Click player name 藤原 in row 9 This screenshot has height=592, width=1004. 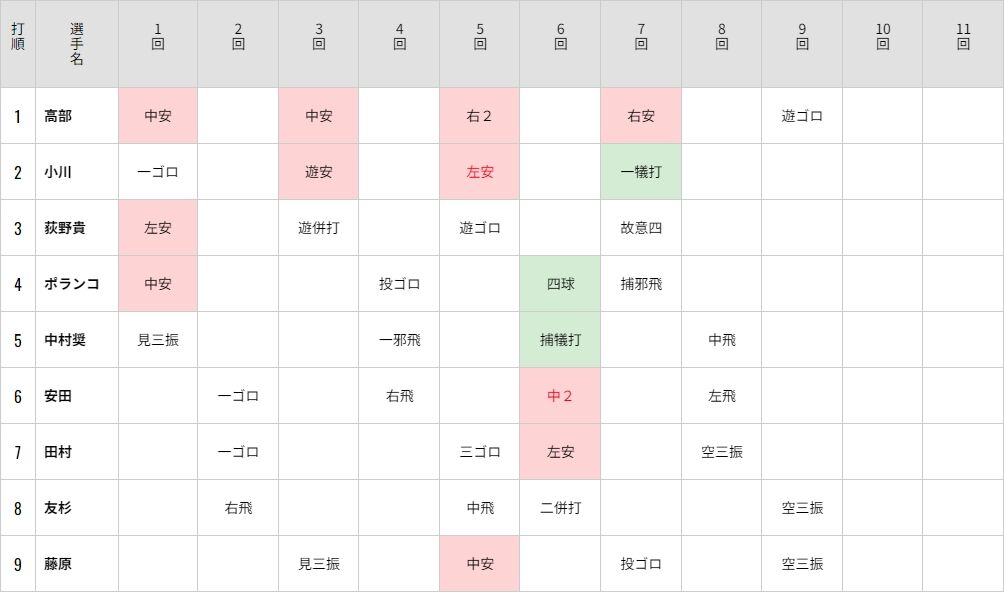click(58, 564)
